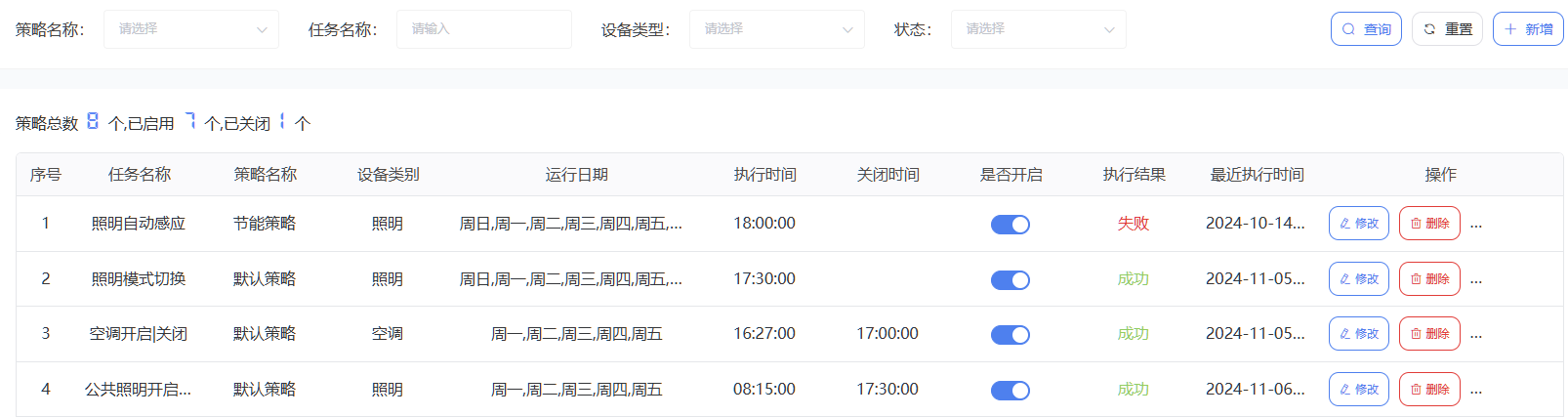Click the 执行结果 column header
The height and width of the screenshot is (417, 1568).
tap(1135, 175)
